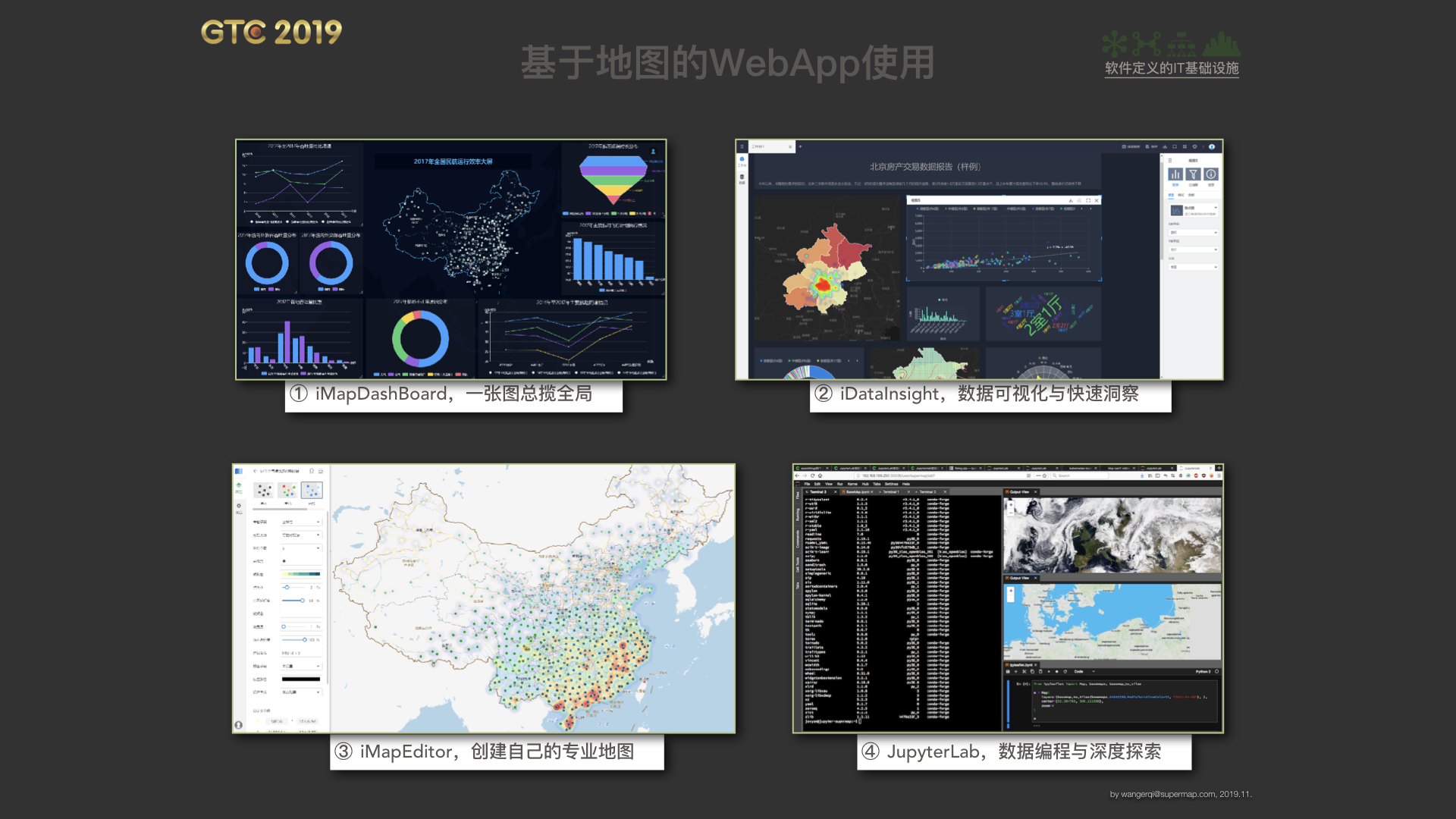The width and height of the screenshot is (1456, 819).
Task: Click the back arrow in iMapEditor panel
Action: (x=256, y=471)
